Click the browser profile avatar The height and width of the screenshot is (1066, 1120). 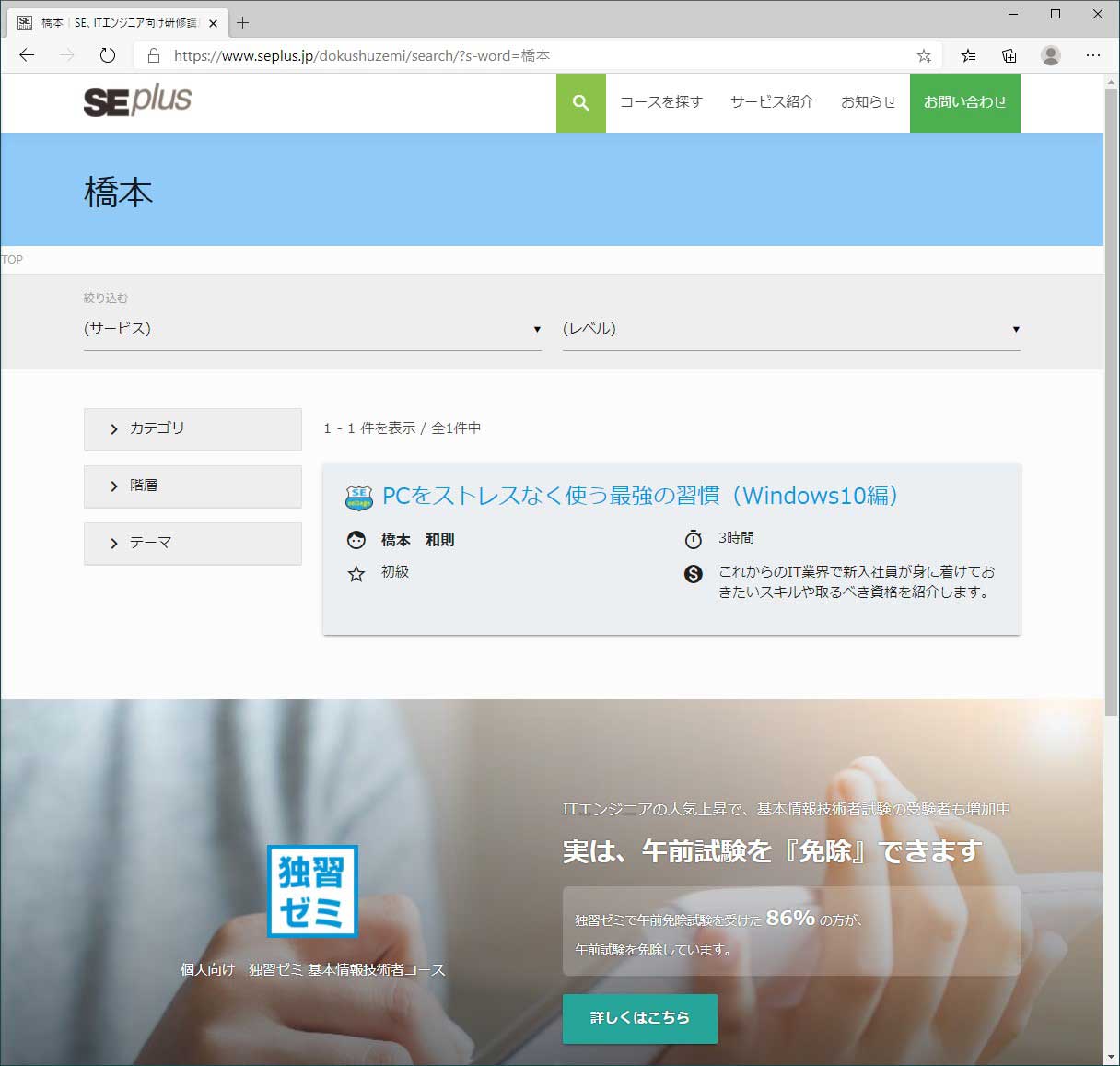[x=1051, y=55]
